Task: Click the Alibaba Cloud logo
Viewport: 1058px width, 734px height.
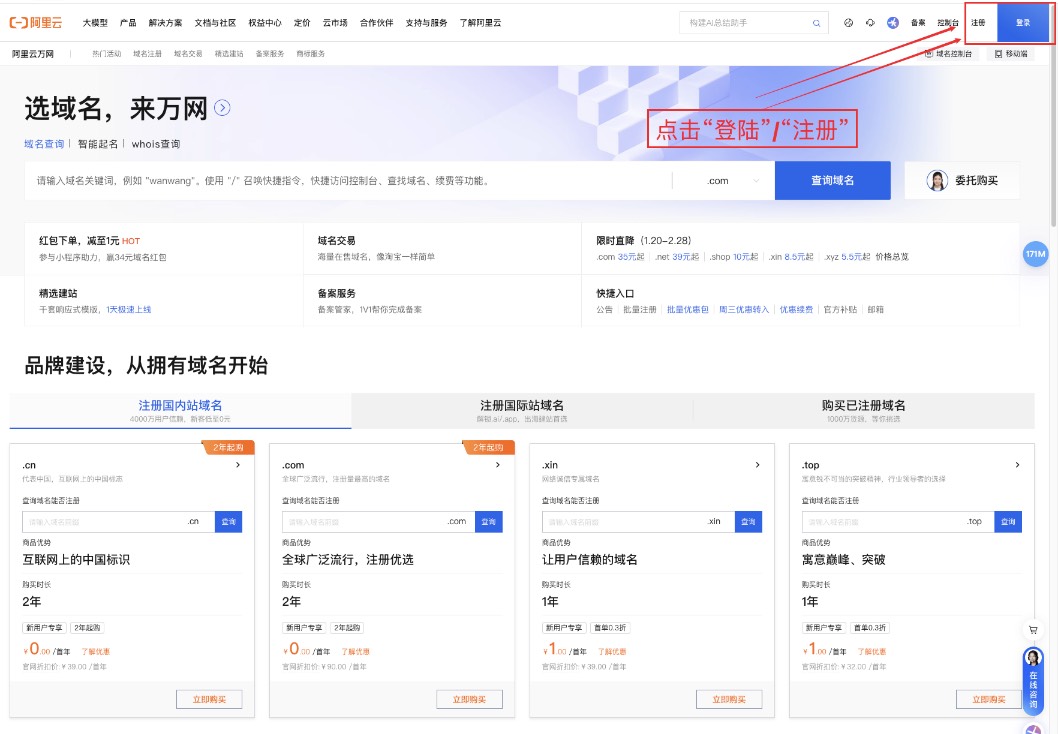Action: click(36, 22)
